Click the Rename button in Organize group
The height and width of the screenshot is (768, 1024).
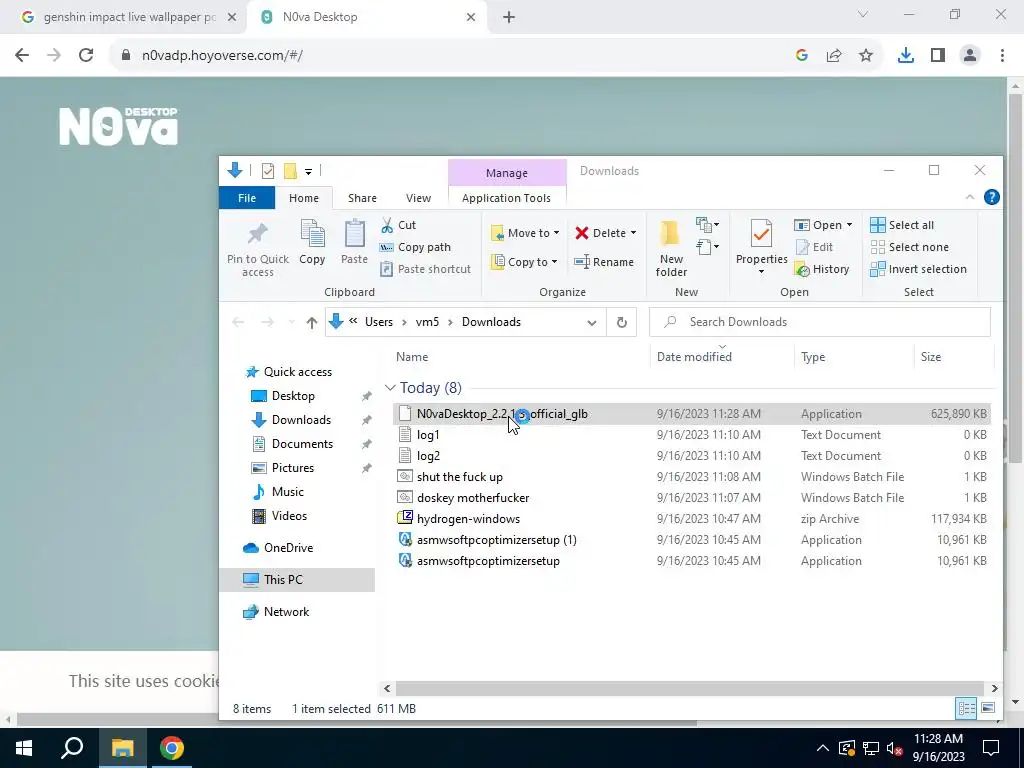coord(603,262)
